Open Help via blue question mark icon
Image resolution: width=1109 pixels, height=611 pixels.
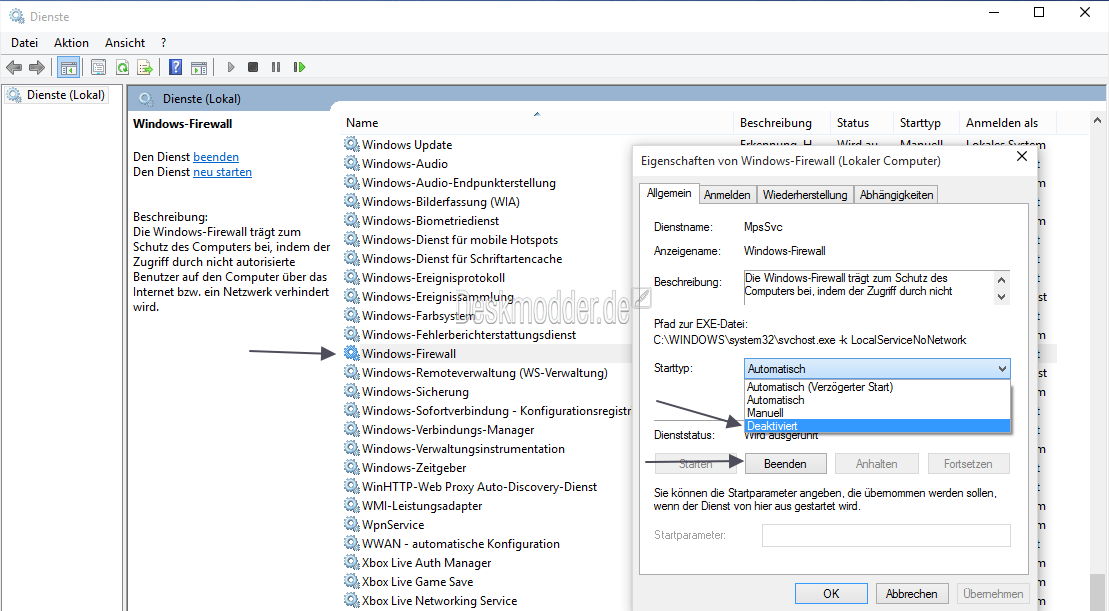175,67
